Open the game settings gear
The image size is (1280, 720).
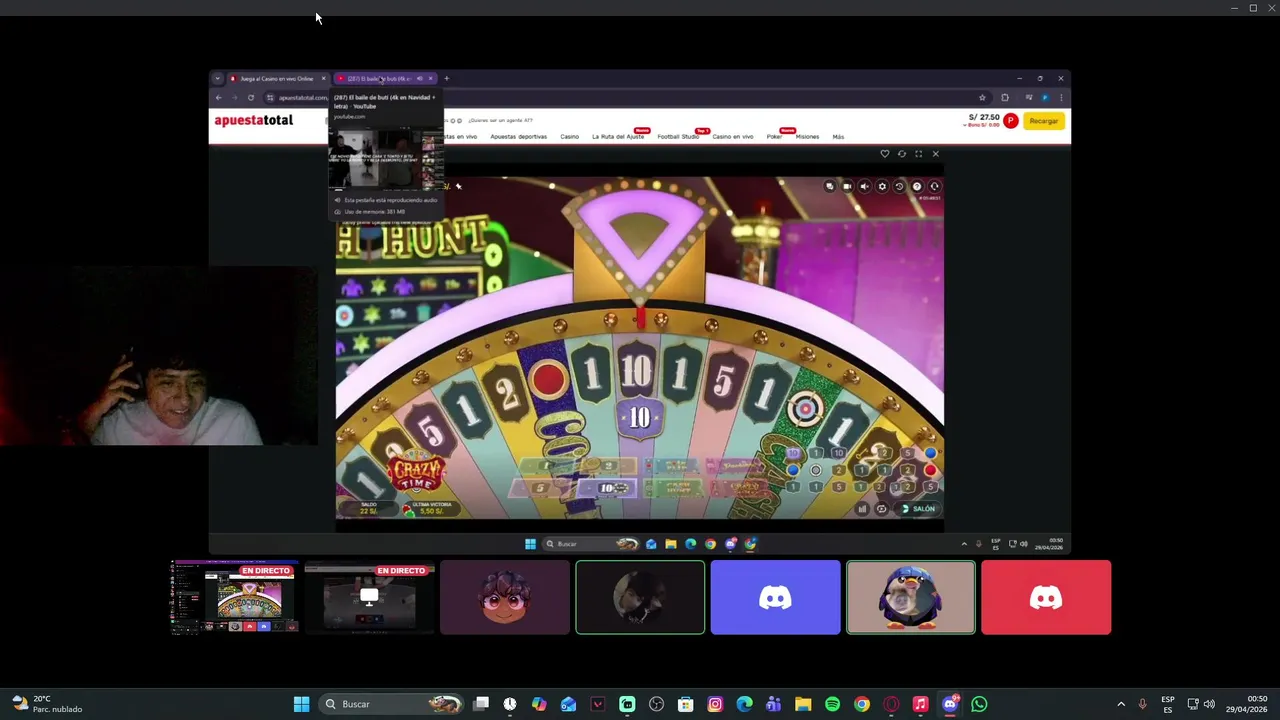[882, 186]
